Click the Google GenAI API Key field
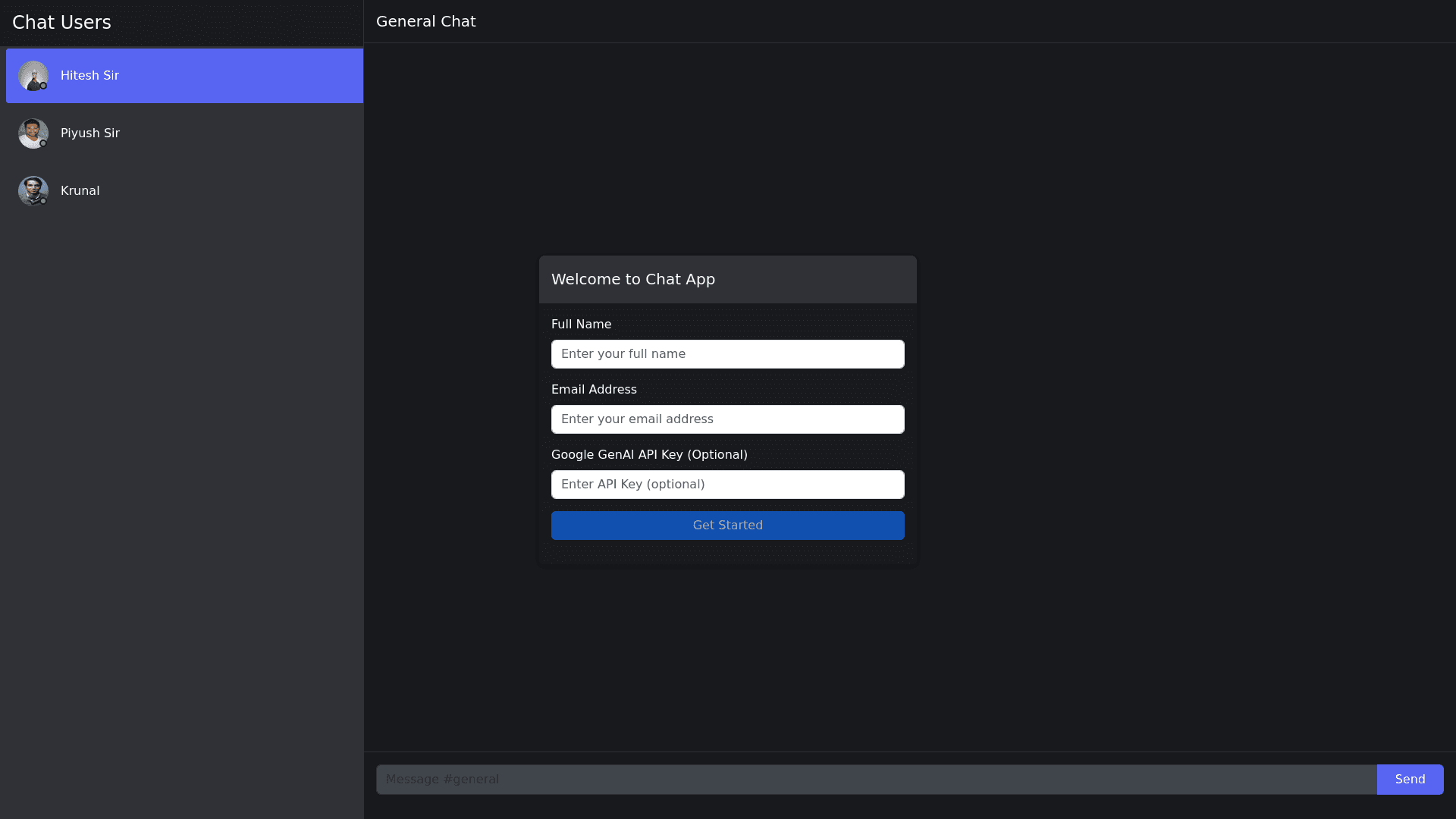1456x819 pixels. pos(727,485)
